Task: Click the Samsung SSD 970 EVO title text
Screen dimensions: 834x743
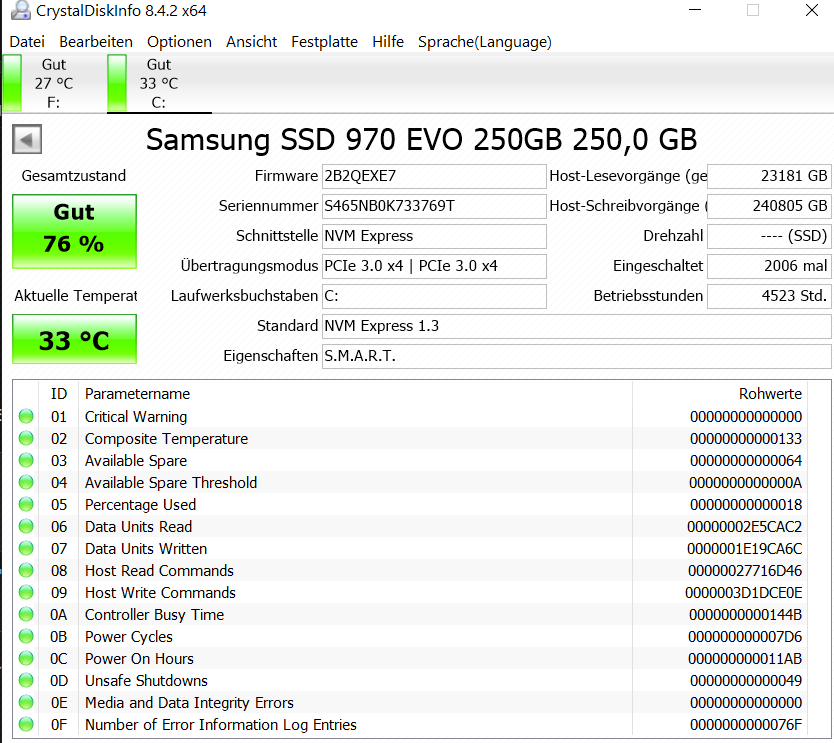Action: click(421, 140)
